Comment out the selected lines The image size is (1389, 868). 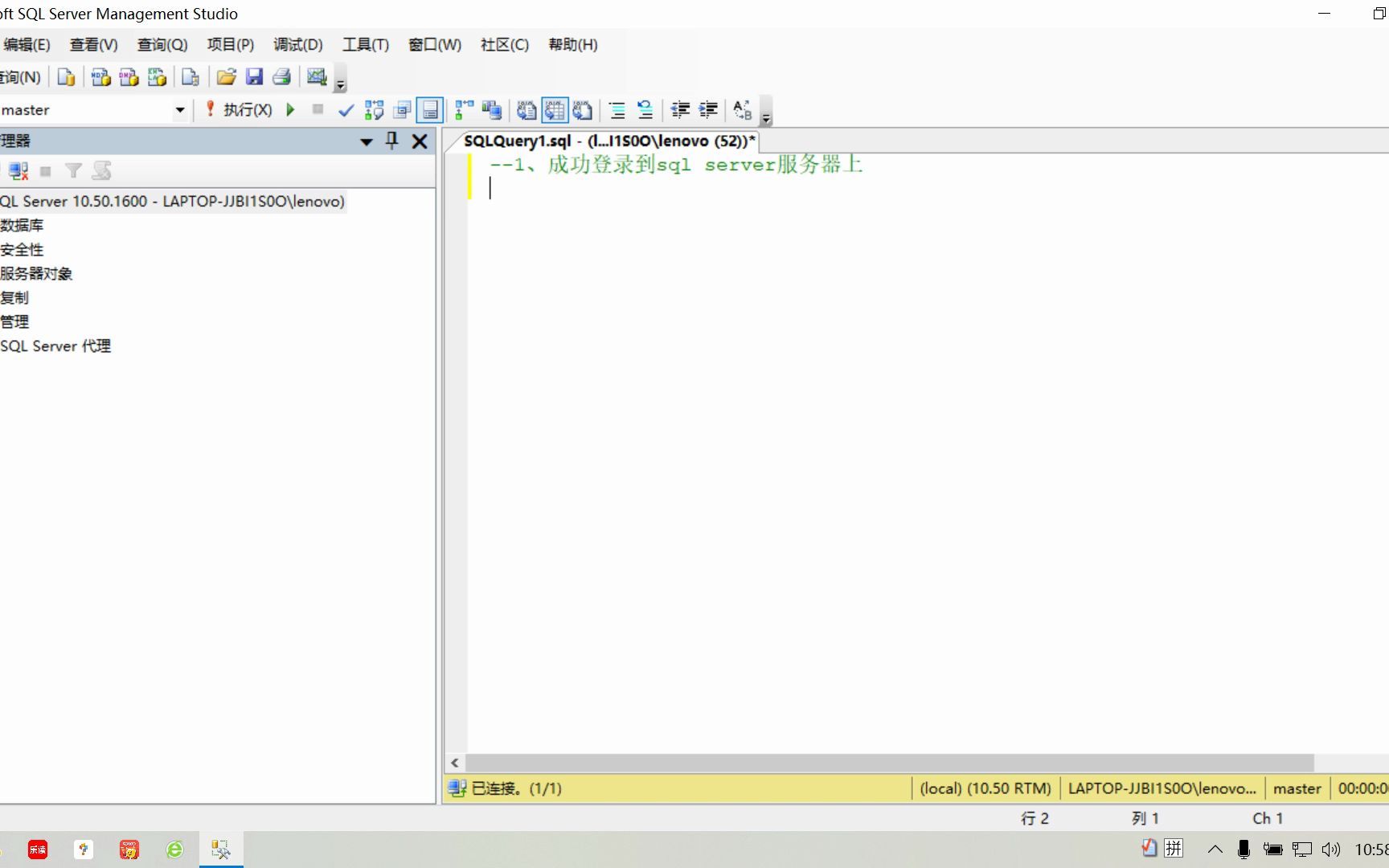point(617,110)
